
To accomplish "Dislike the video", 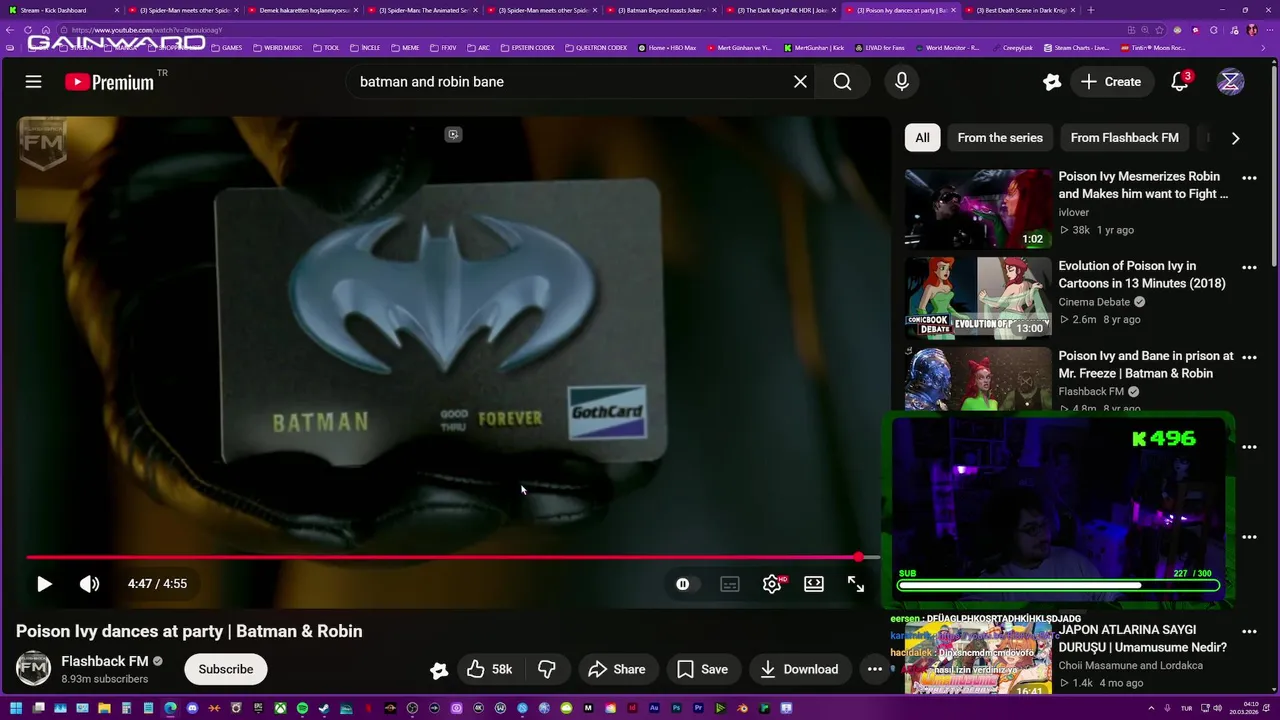I will [547, 669].
